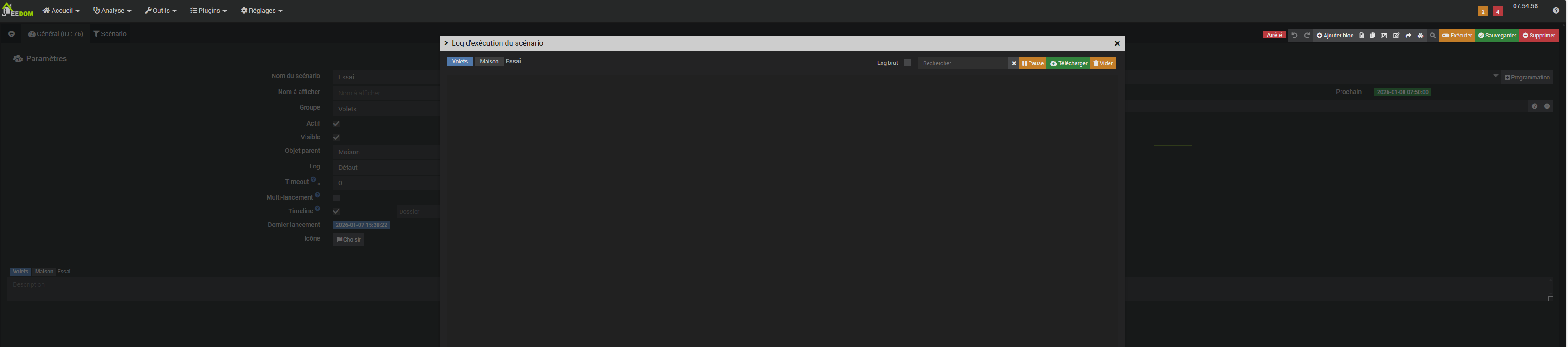Open the help question mark icon in top bar

(1557, 11)
